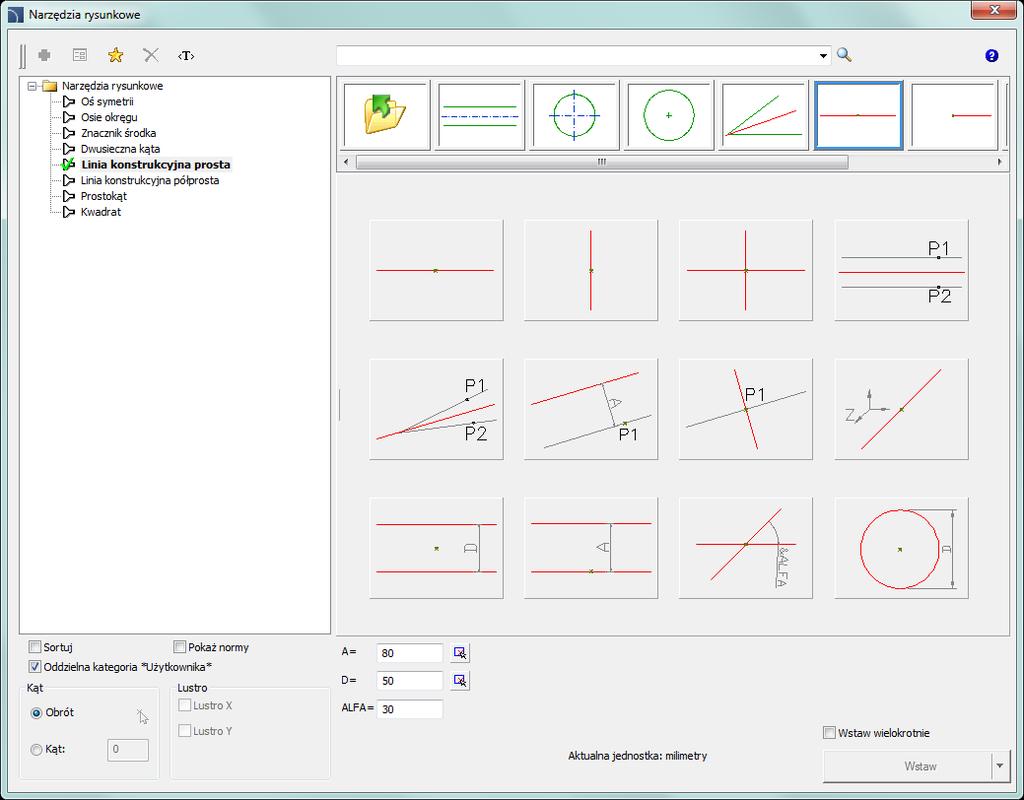Toggle the Lustro X checkbox

[x=185, y=705]
